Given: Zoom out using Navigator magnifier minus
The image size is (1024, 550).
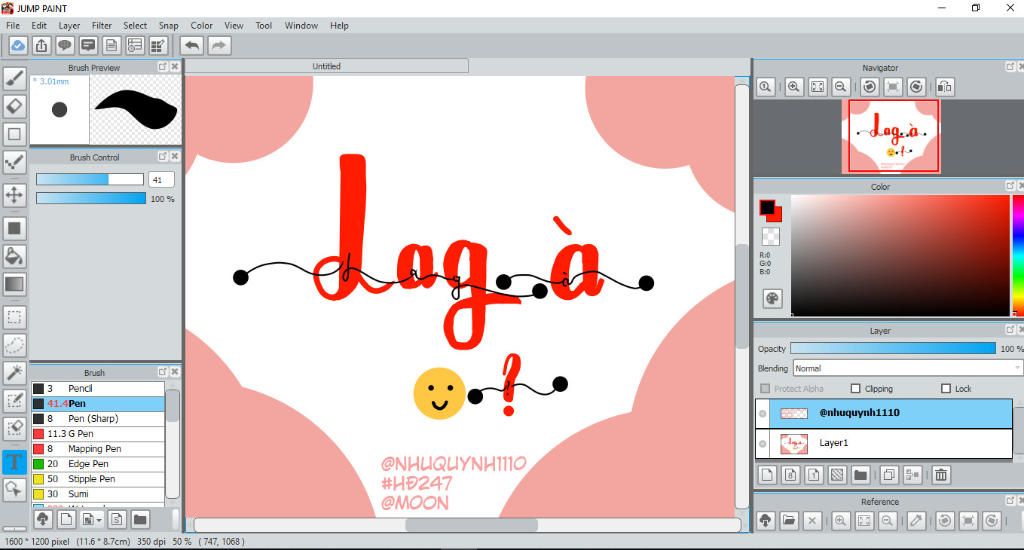Looking at the screenshot, I should [x=840, y=86].
